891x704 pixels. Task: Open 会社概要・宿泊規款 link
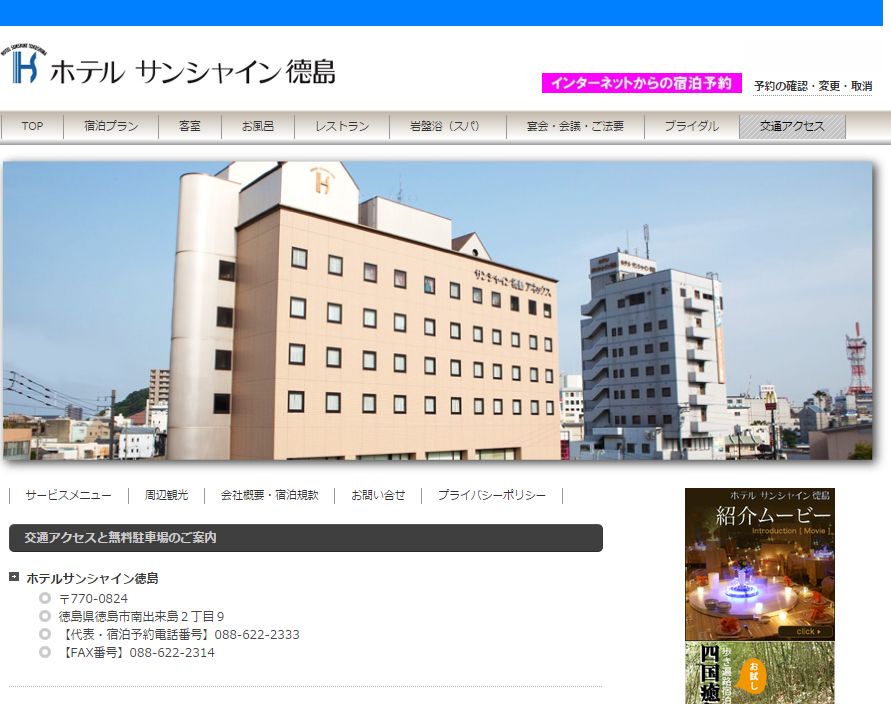pyautogui.click(x=269, y=496)
